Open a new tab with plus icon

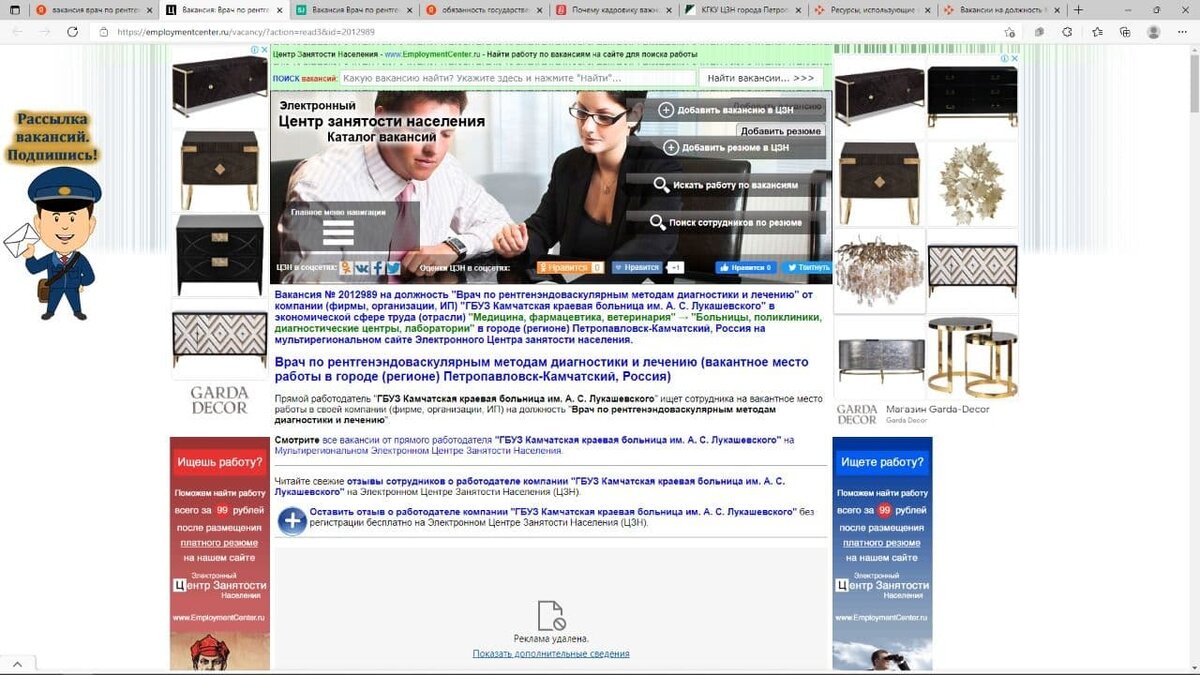(1078, 9)
